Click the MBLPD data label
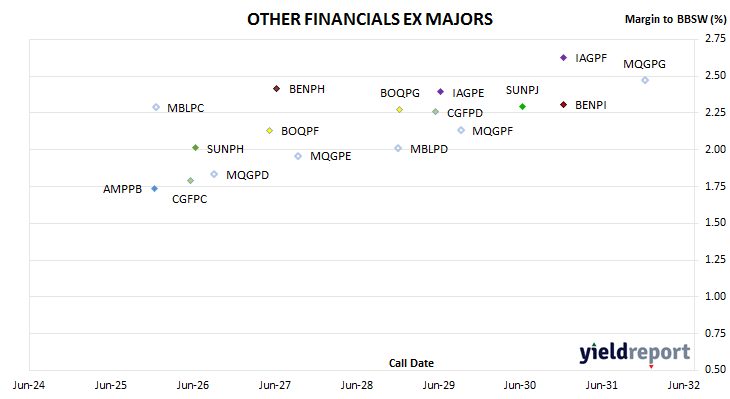Viewport: 730px width, 399px height. click(429, 149)
